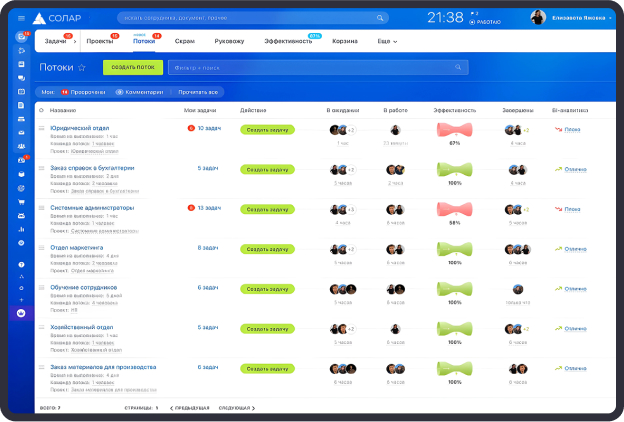Open the shopping cart icon in the left sidebar
The width and height of the screenshot is (624, 422).
(21, 202)
